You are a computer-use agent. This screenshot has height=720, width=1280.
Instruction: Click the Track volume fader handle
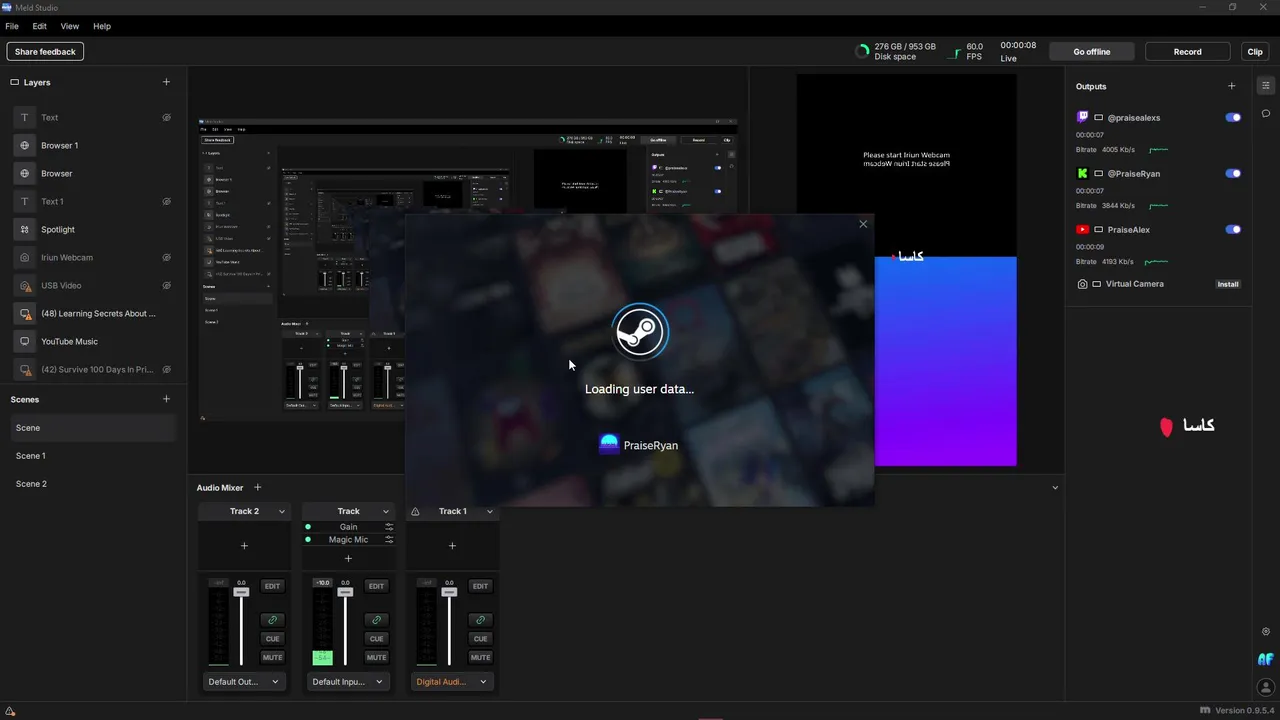click(x=345, y=592)
